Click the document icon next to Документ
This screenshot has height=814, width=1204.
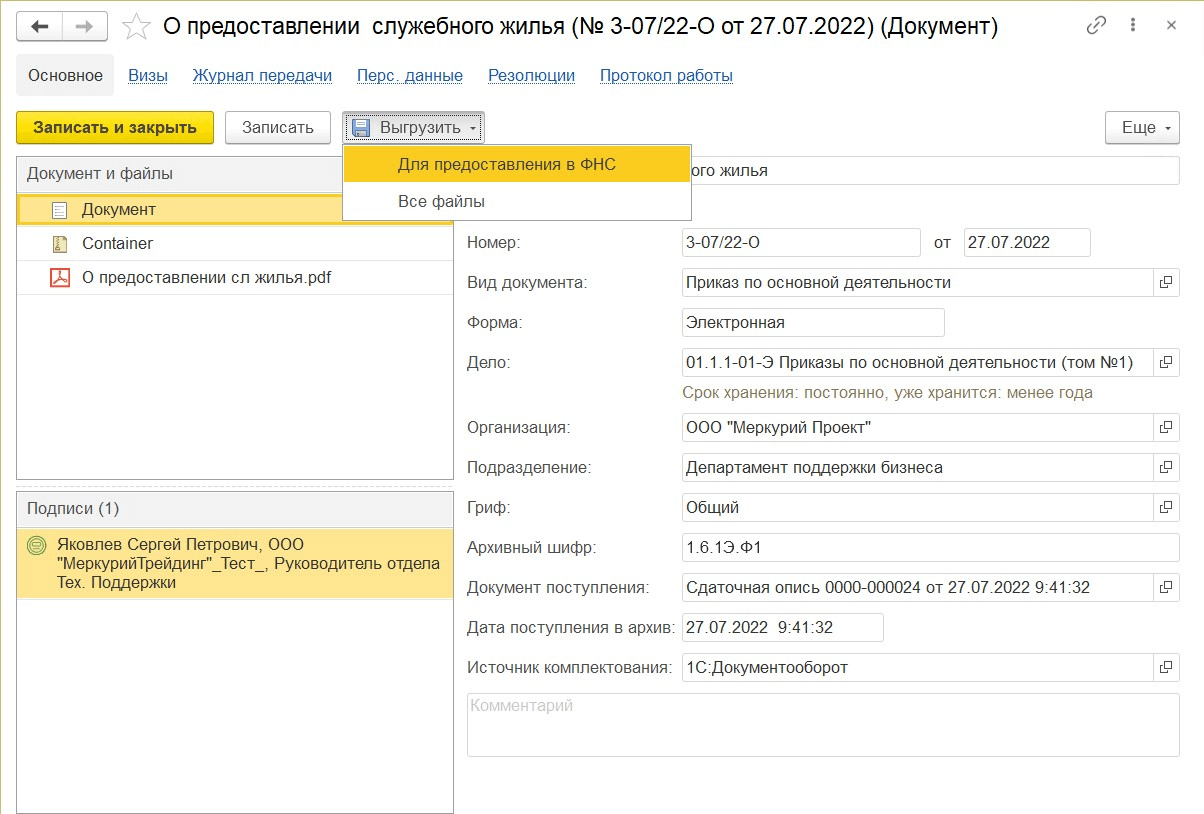tap(59, 210)
